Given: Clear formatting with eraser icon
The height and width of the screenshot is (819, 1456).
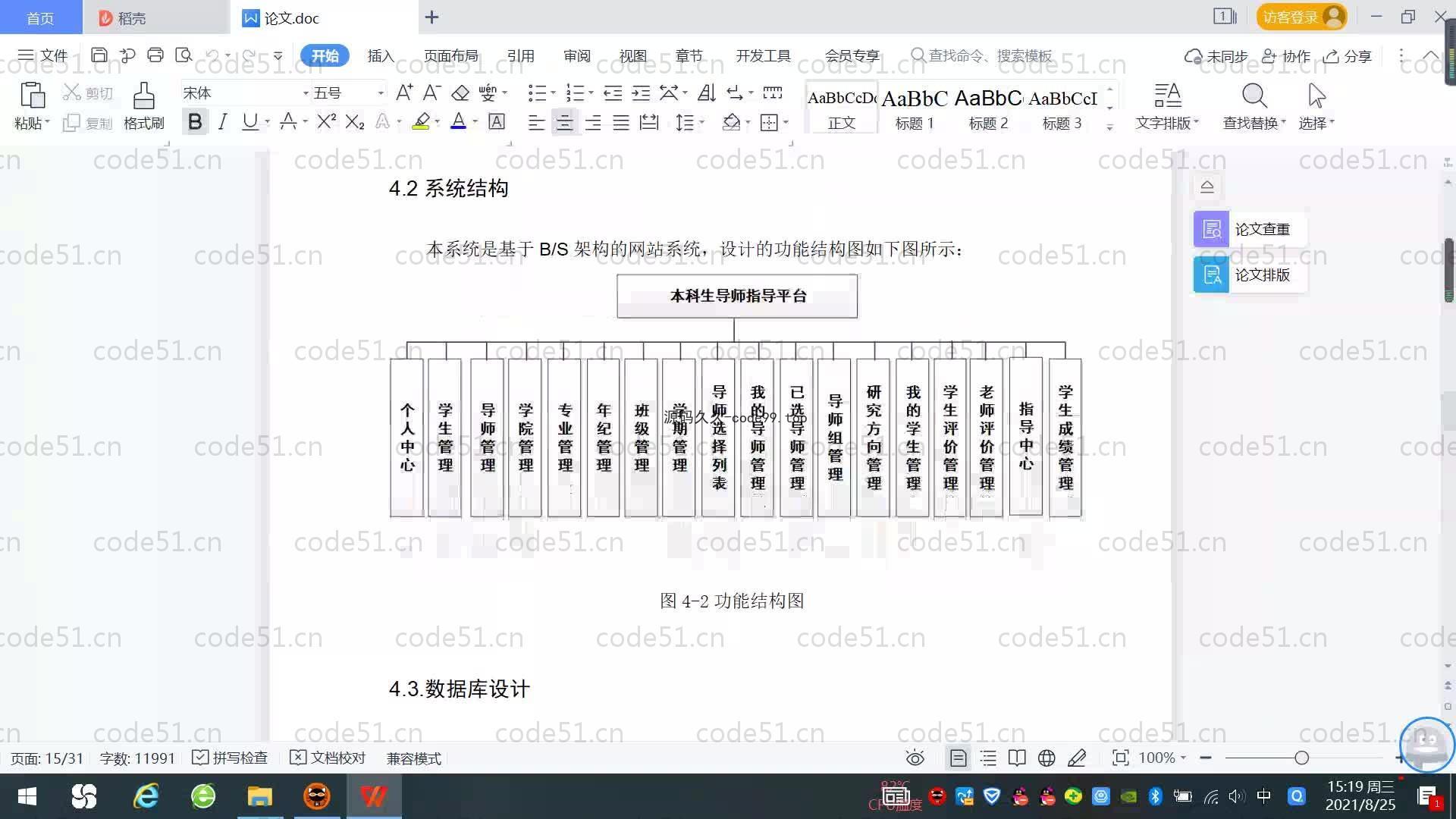Looking at the screenshot, I should [460, 93].
